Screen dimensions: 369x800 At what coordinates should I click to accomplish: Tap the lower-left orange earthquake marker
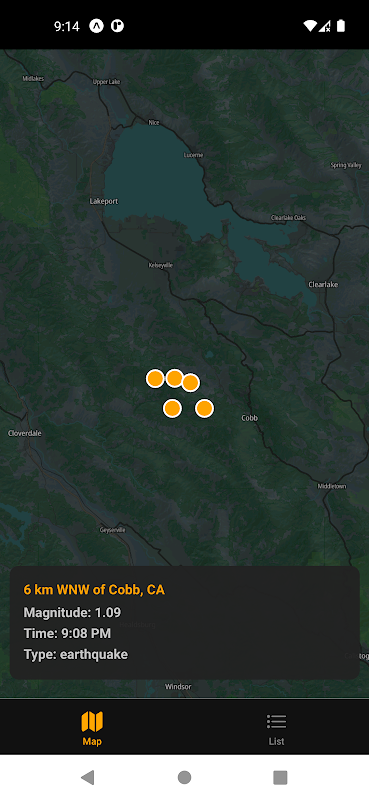point(173,408)
